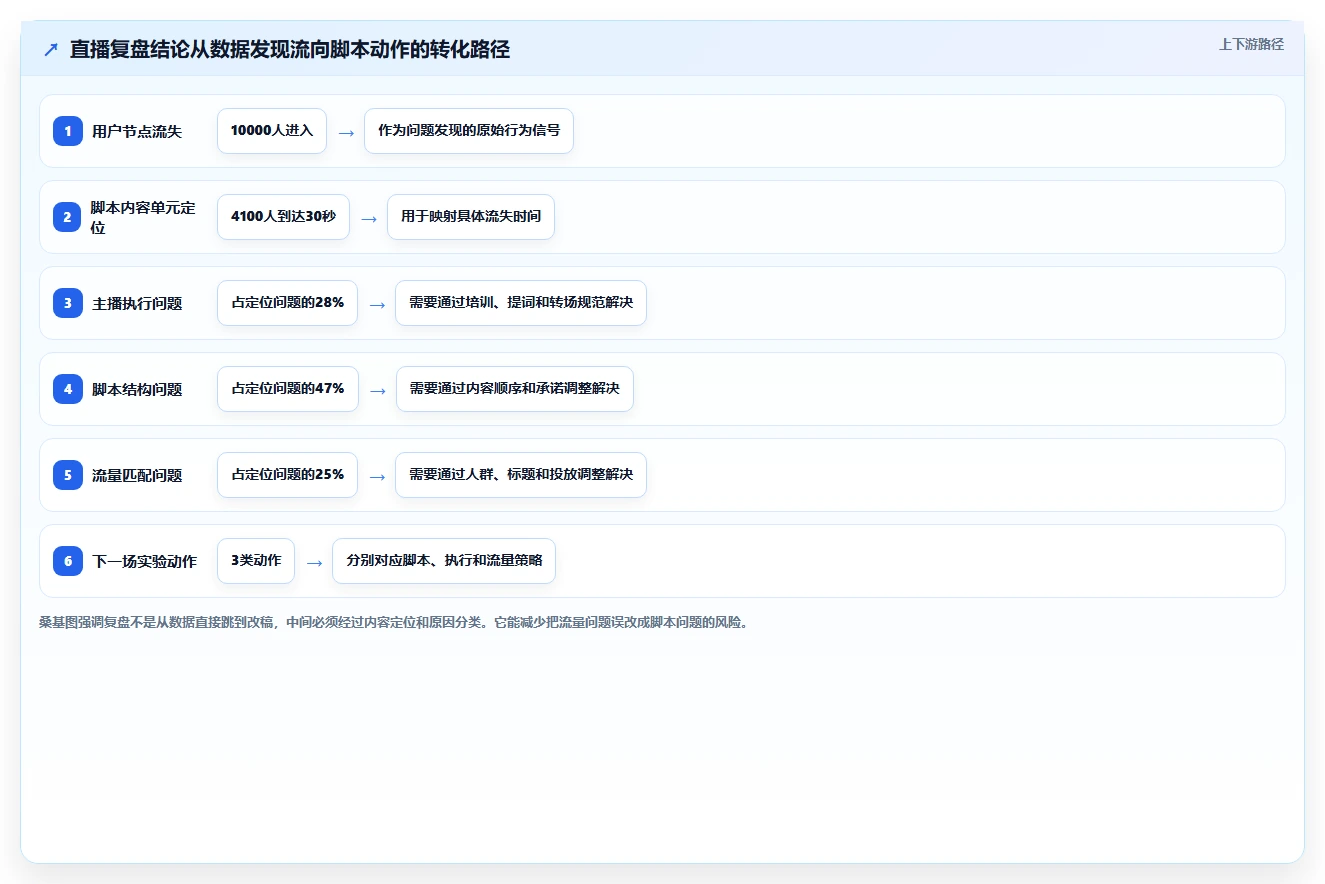Select step badge 3 for 主播执行问题

(68, 303)
